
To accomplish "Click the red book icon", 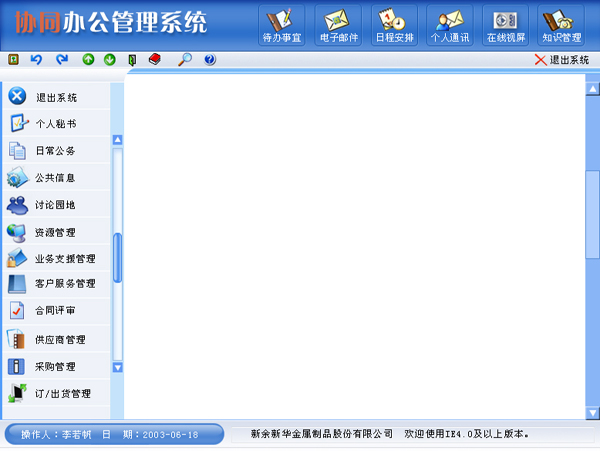I will pos(155,59).
